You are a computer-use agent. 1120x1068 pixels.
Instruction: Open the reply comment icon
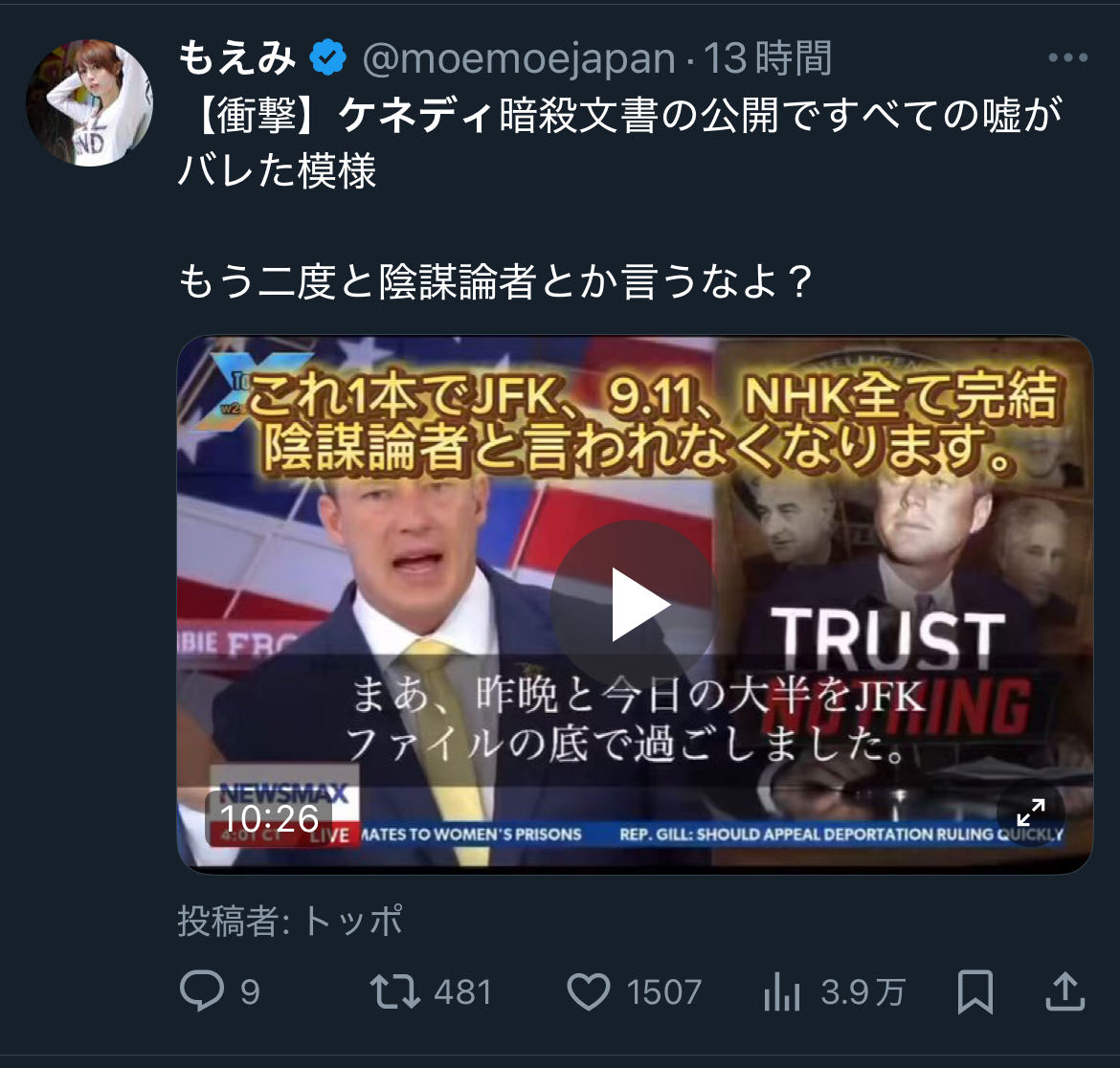[201, 991]
